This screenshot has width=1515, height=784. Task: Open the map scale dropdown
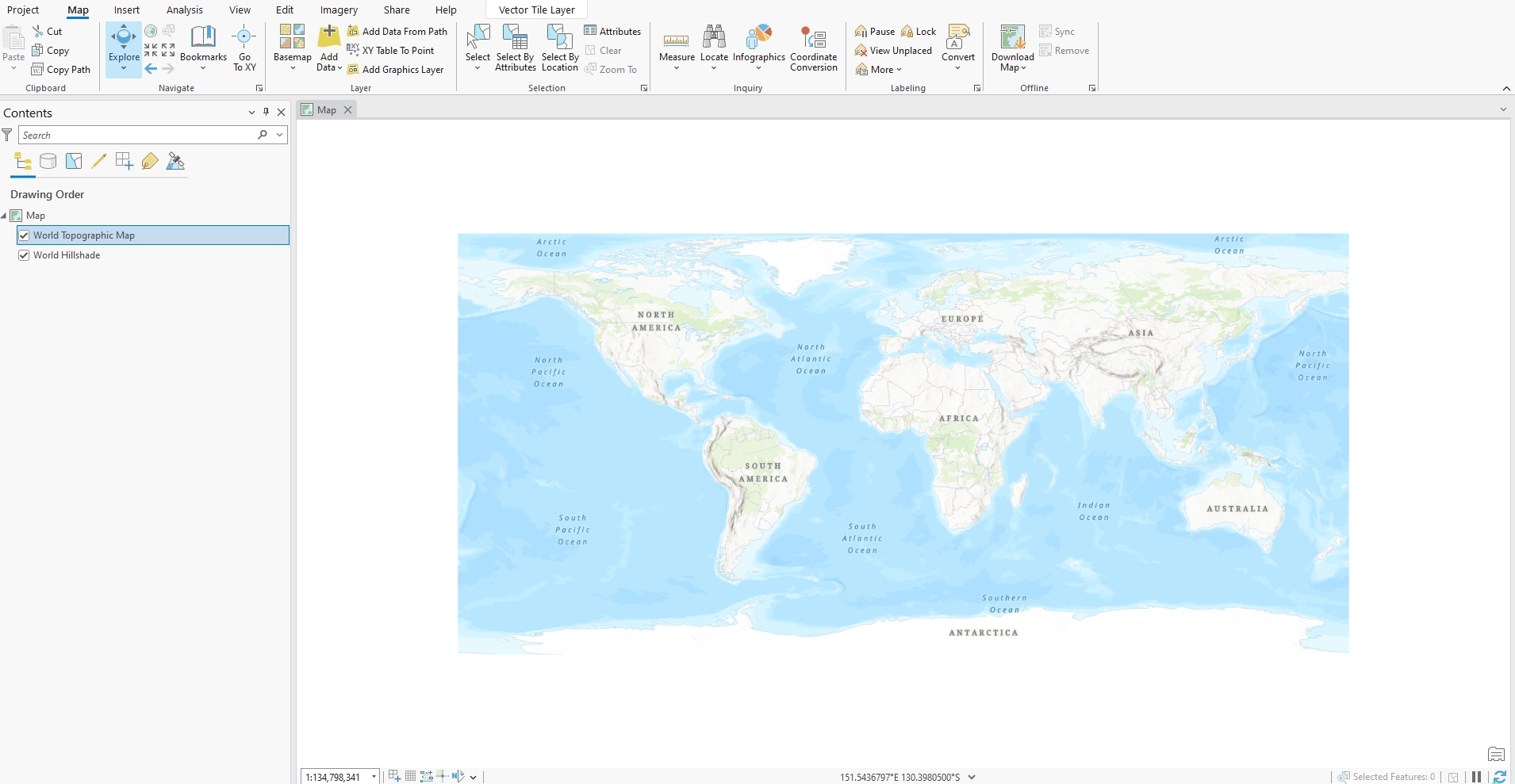coord(374,777)
